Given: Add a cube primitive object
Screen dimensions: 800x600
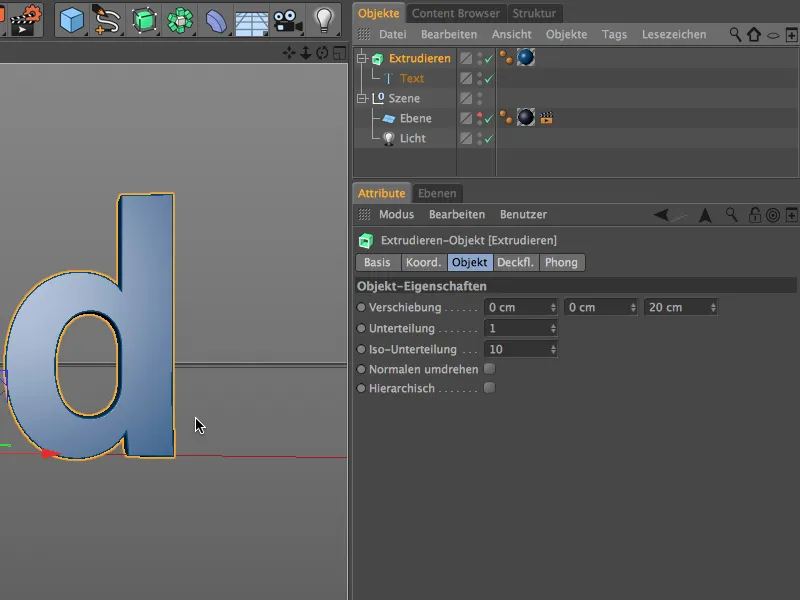Looking at the screenshot, I should point(71,20).
